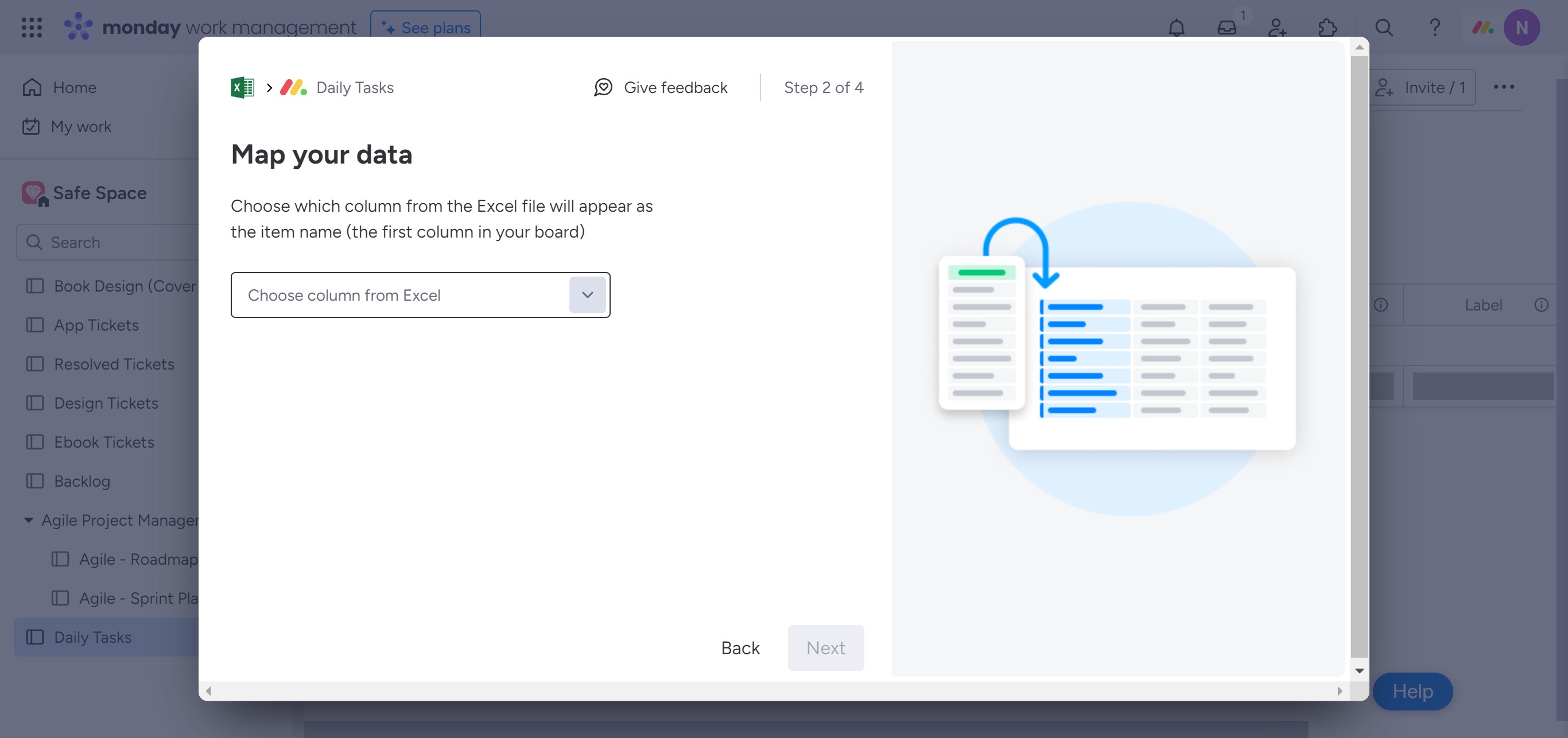Click the monday work management logo

point(210,28)
